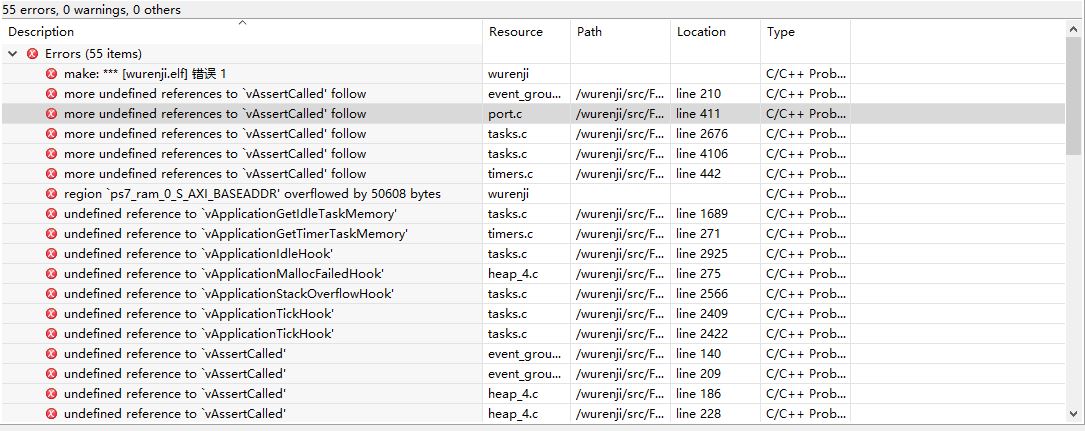This screenshot has width=1085, height=431.
Task: Collapse the Errors (55 items) group
Action: (12, 53)
